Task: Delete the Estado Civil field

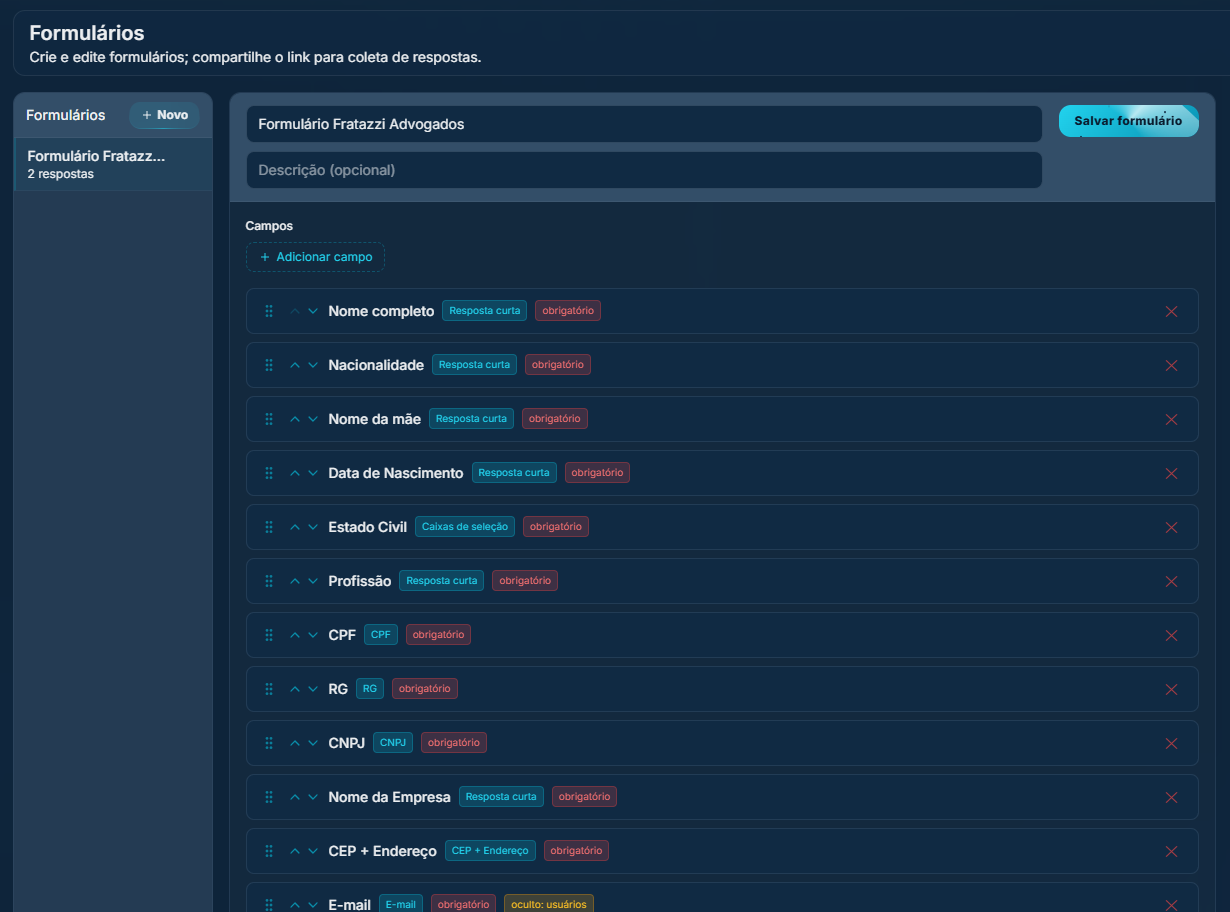Action: coord(1172,527)
